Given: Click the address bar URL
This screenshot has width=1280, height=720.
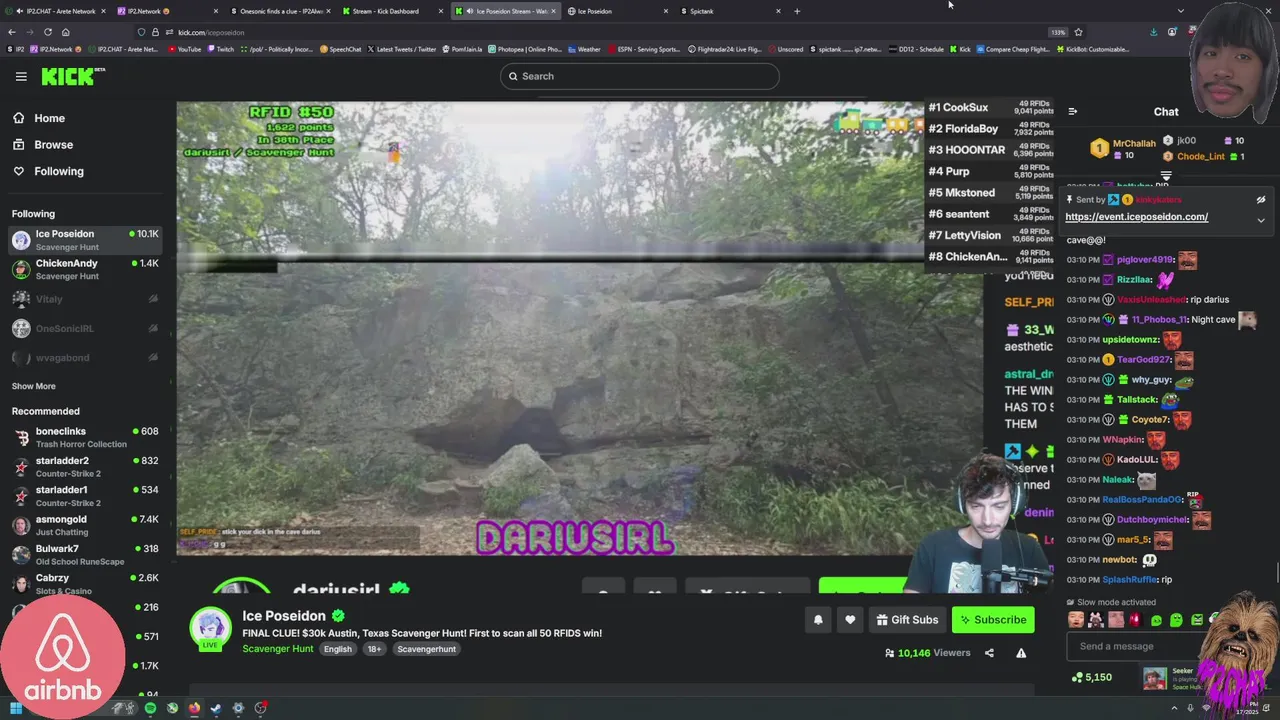Looking at the screenshot, I should 211,32.
